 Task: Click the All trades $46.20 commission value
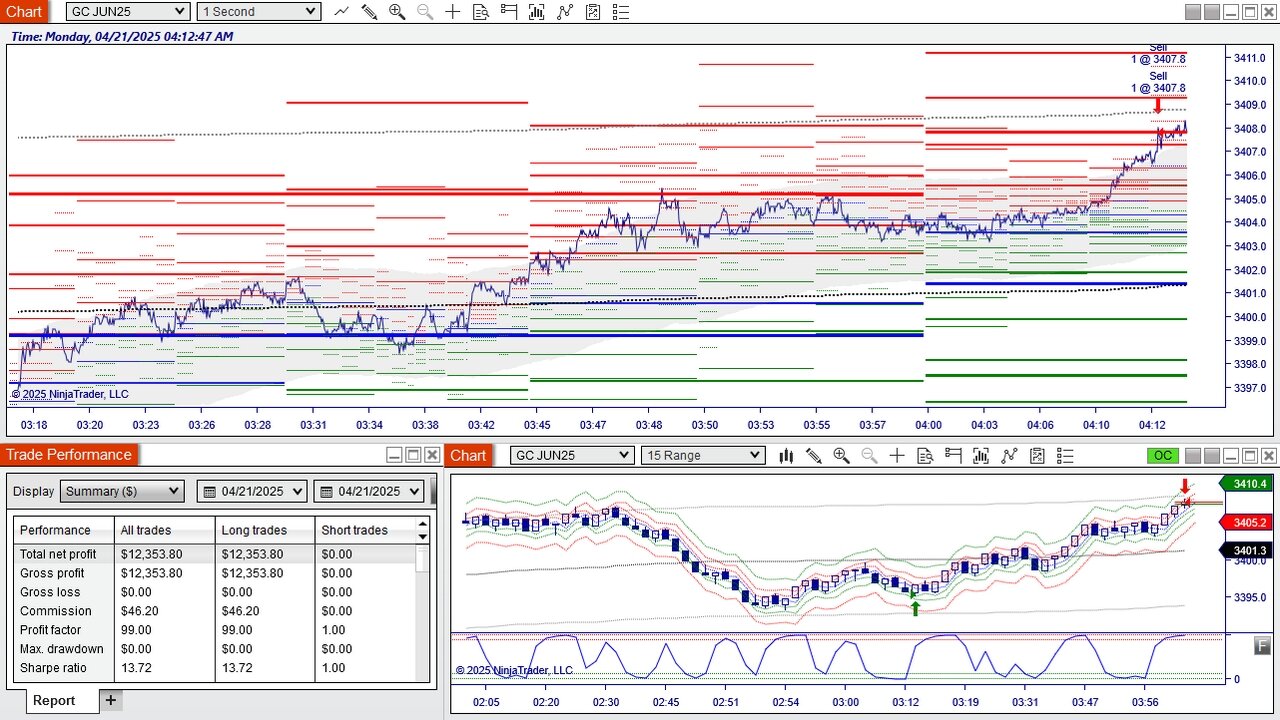[140, 611]
